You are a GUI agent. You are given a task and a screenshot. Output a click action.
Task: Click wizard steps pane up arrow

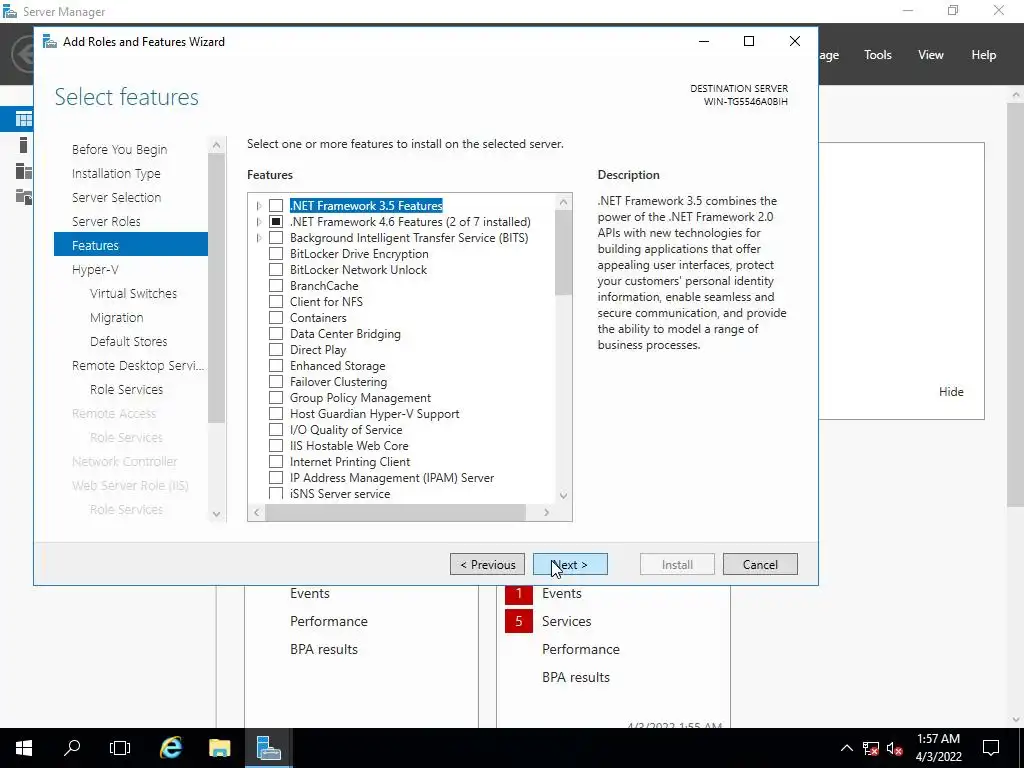coord(217,145)
